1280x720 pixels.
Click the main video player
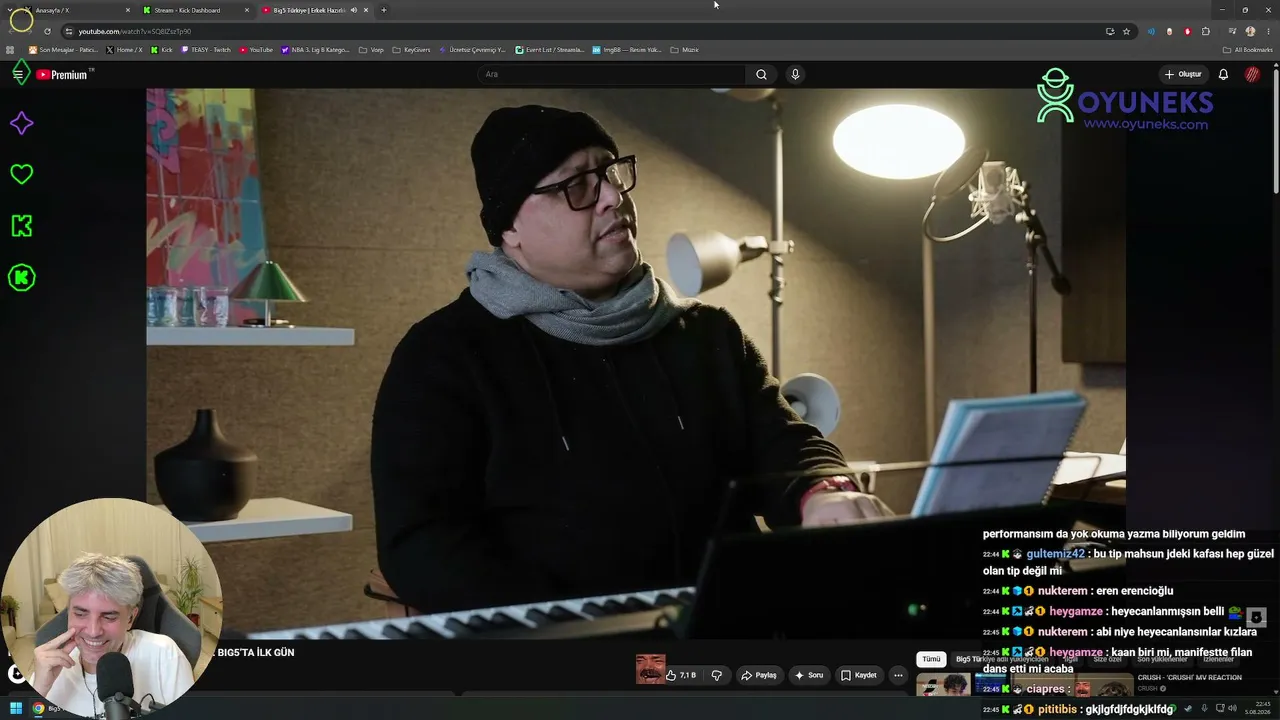click(636, 363)
